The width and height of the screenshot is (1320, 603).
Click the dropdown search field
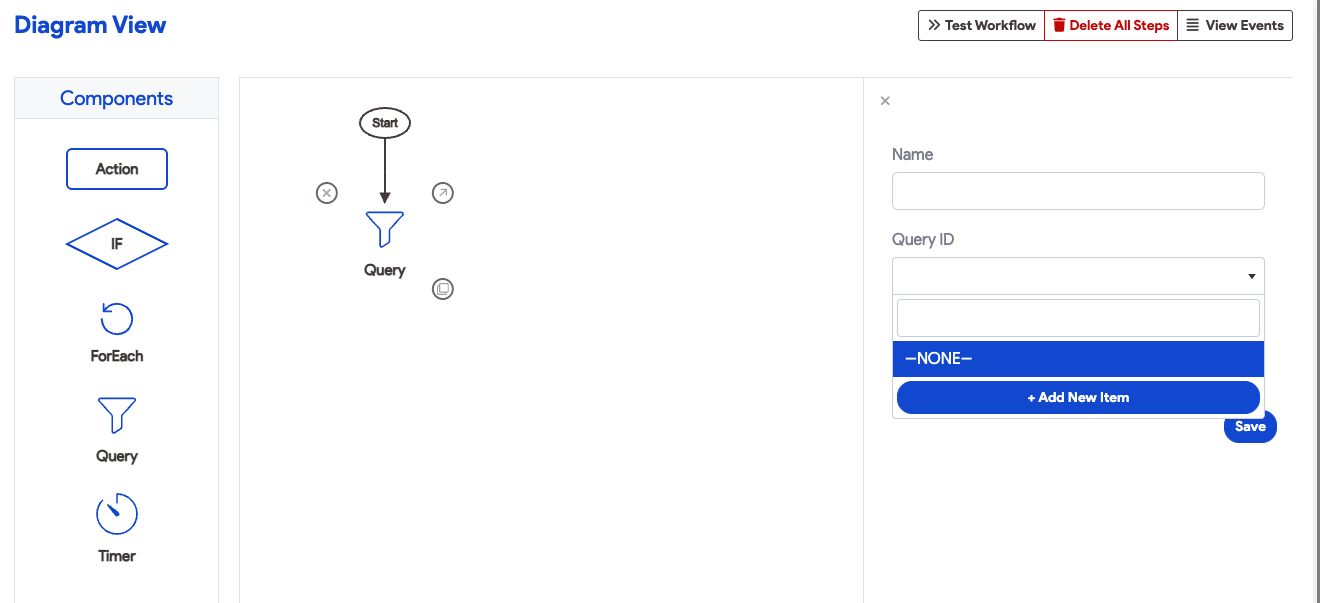pyautogui.click(x=1078, y=317)
